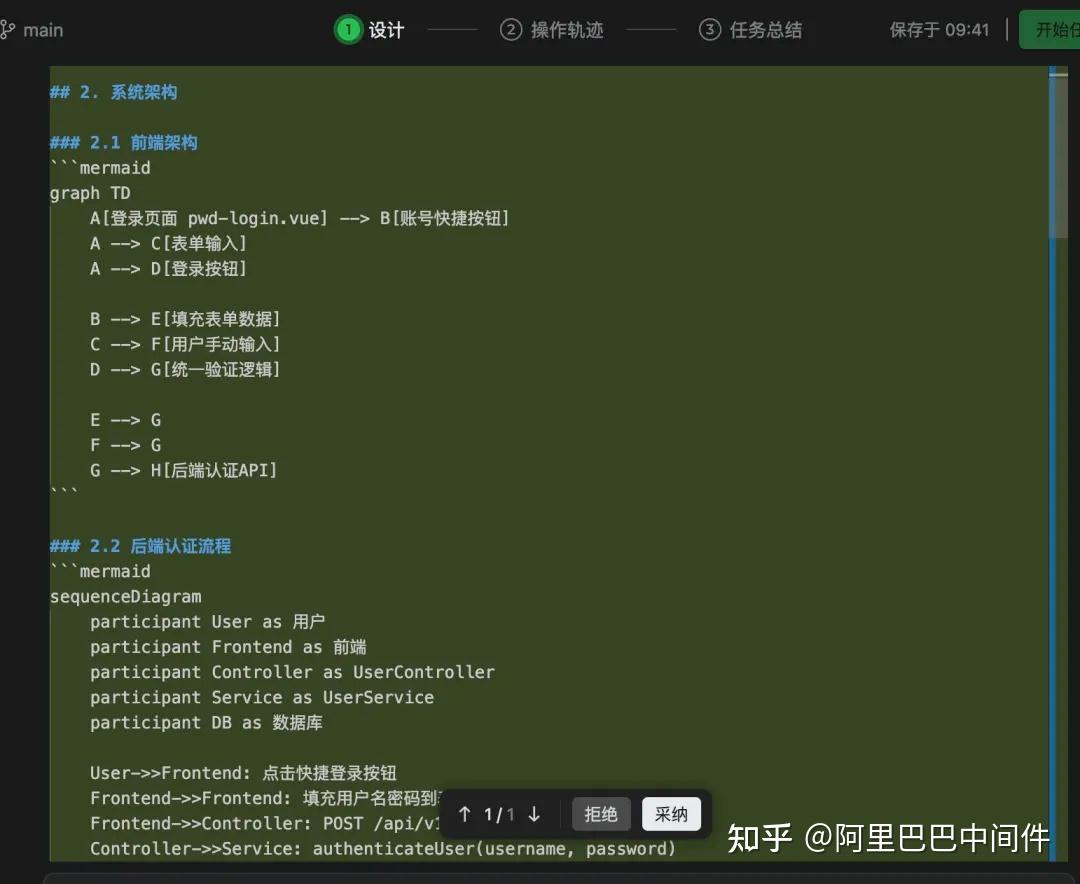Click the up arrow to jump to previous change
This screenshot has height=884, width=1080.
466,814
